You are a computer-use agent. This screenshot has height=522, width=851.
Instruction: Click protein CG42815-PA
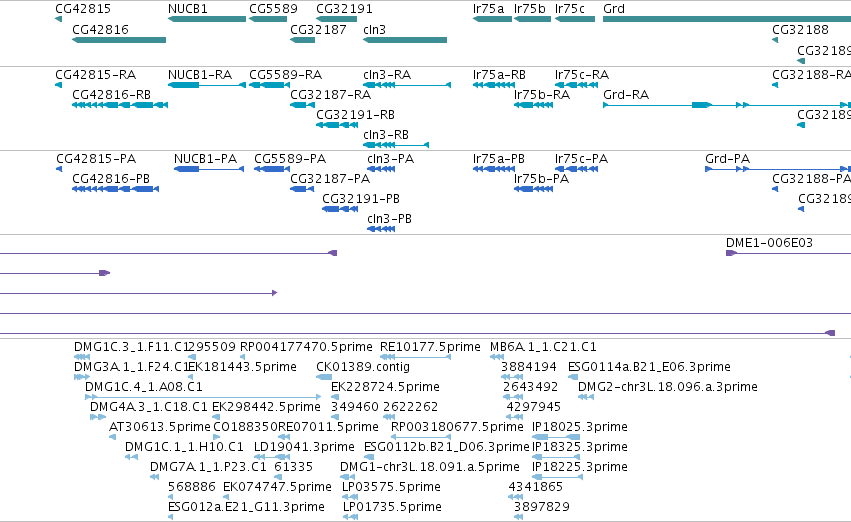click(x=96, y=159)
